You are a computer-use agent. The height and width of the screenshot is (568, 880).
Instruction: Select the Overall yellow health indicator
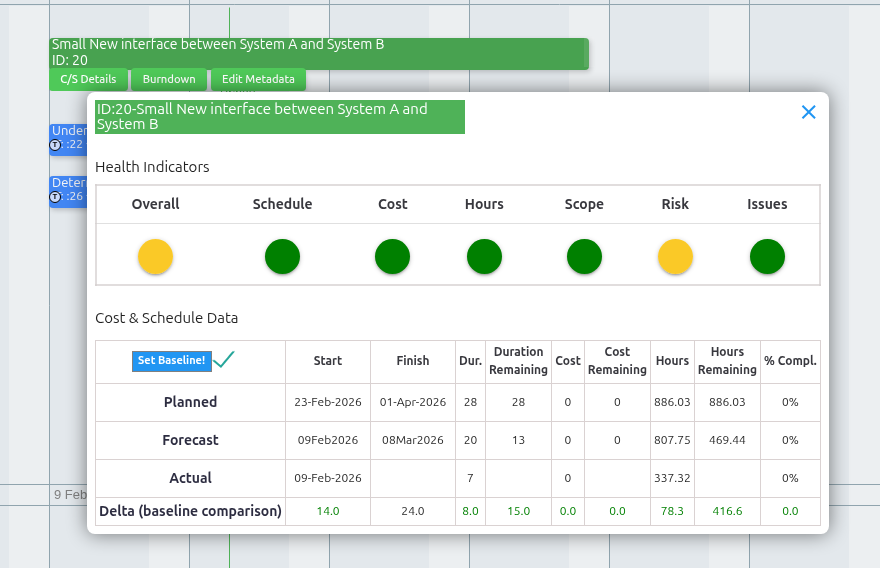coord(155,256)
